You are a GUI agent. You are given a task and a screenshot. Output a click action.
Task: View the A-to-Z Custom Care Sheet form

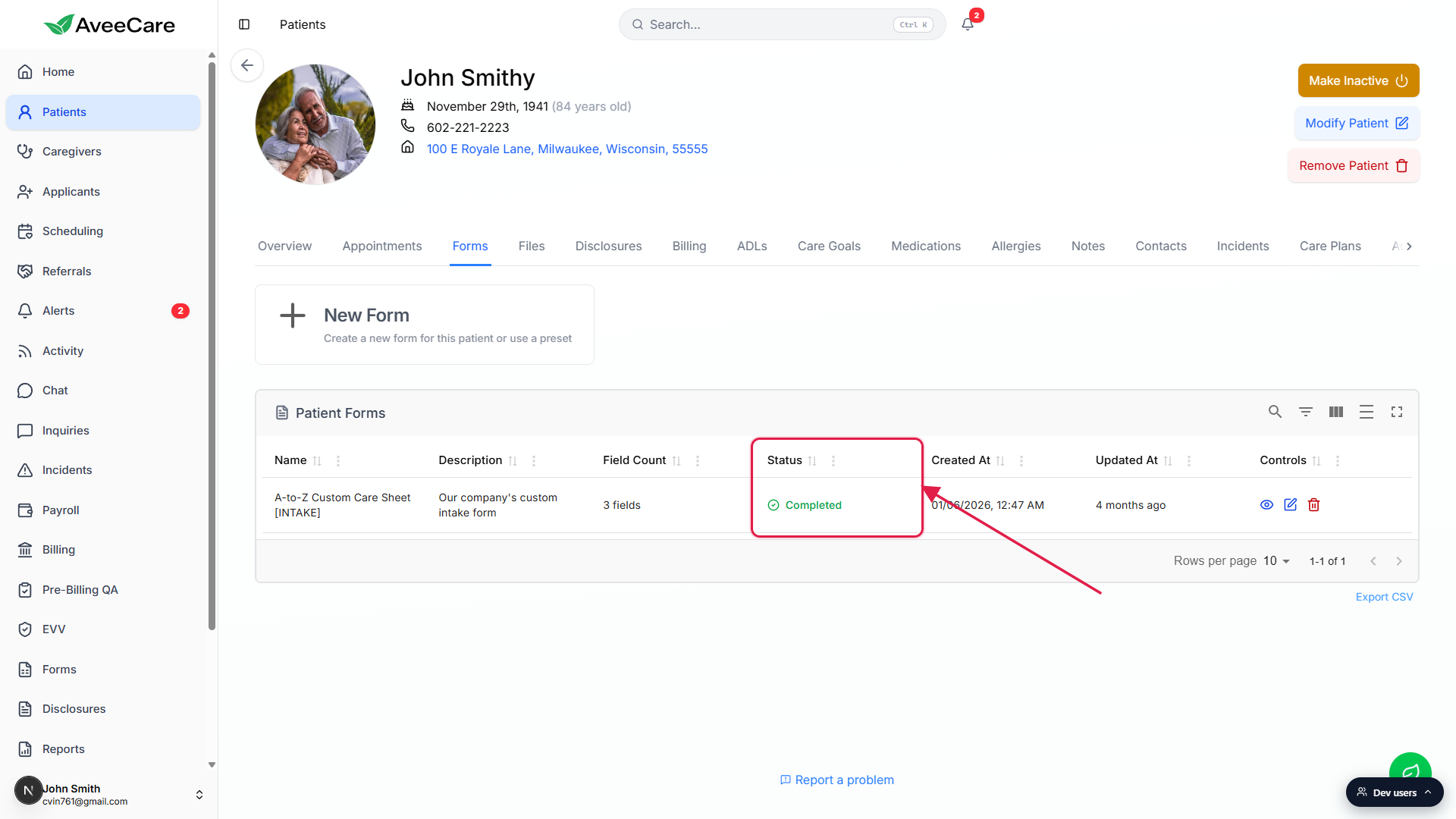click(x=1266, y=505)
